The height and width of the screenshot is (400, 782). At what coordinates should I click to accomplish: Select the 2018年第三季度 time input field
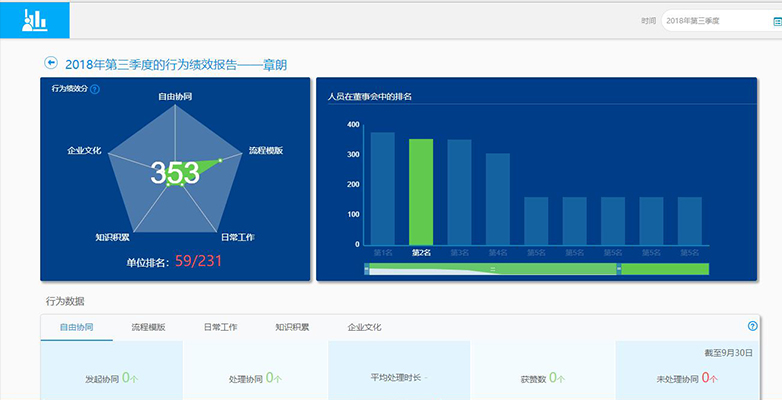click(x=721, y=21)
